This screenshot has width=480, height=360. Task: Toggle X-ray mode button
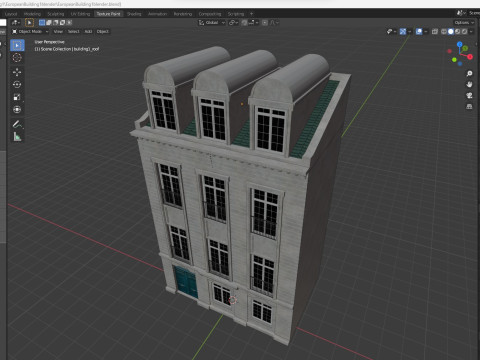pyautogui.click(x=435, y=31)
